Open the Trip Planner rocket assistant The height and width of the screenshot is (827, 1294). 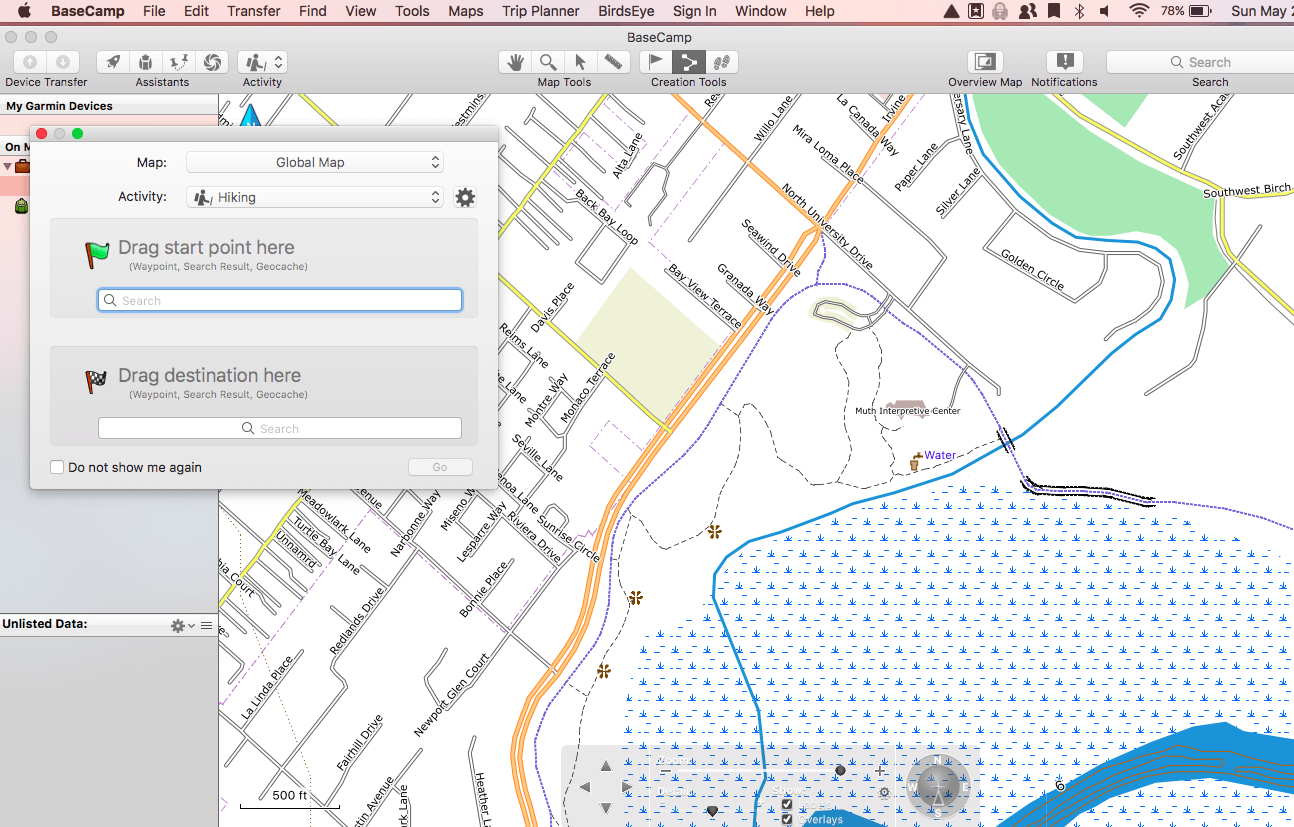(x=113, y=62)
